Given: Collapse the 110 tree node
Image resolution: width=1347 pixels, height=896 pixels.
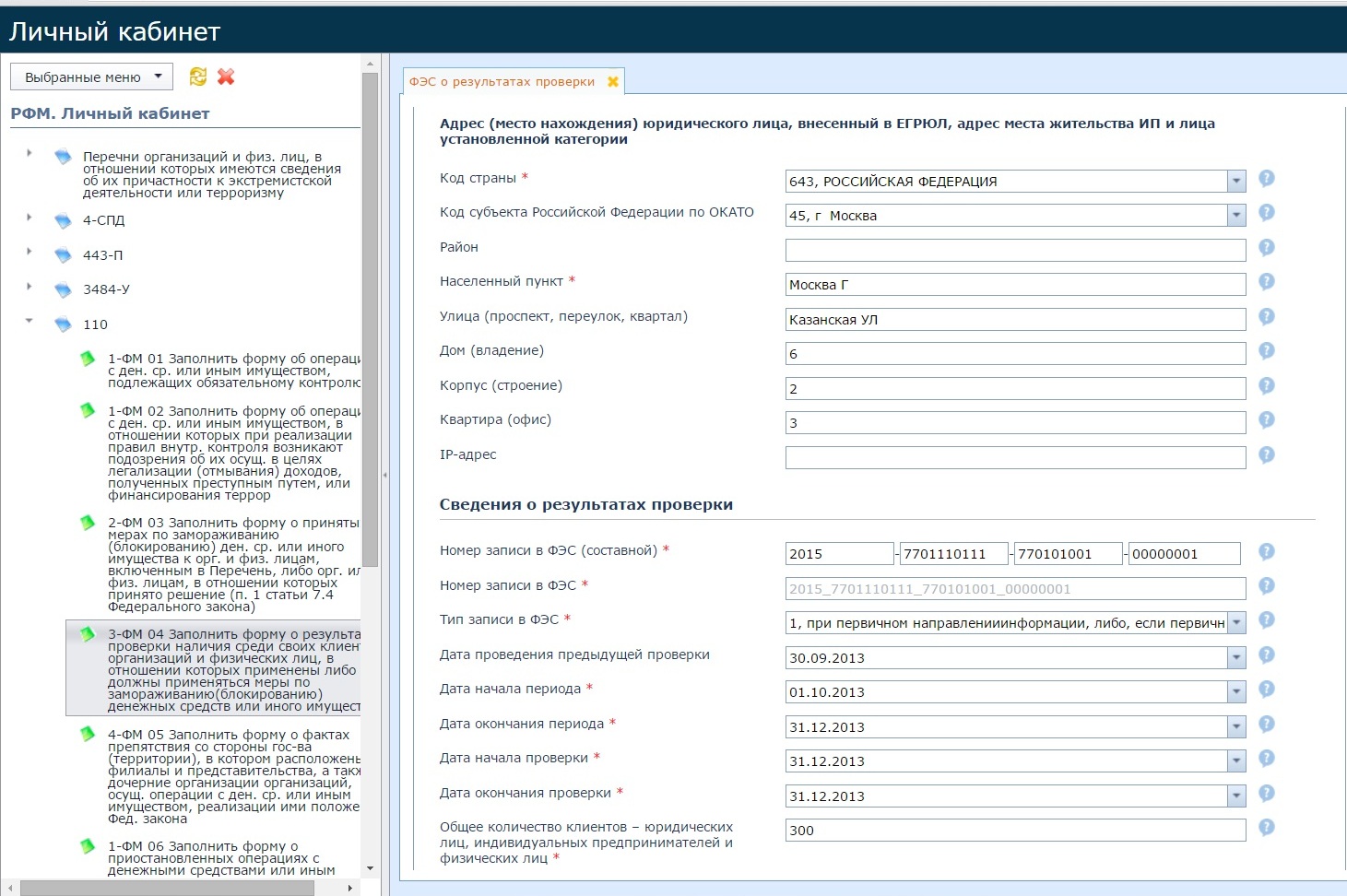Looking at the screenshot, I should point(30,321).
